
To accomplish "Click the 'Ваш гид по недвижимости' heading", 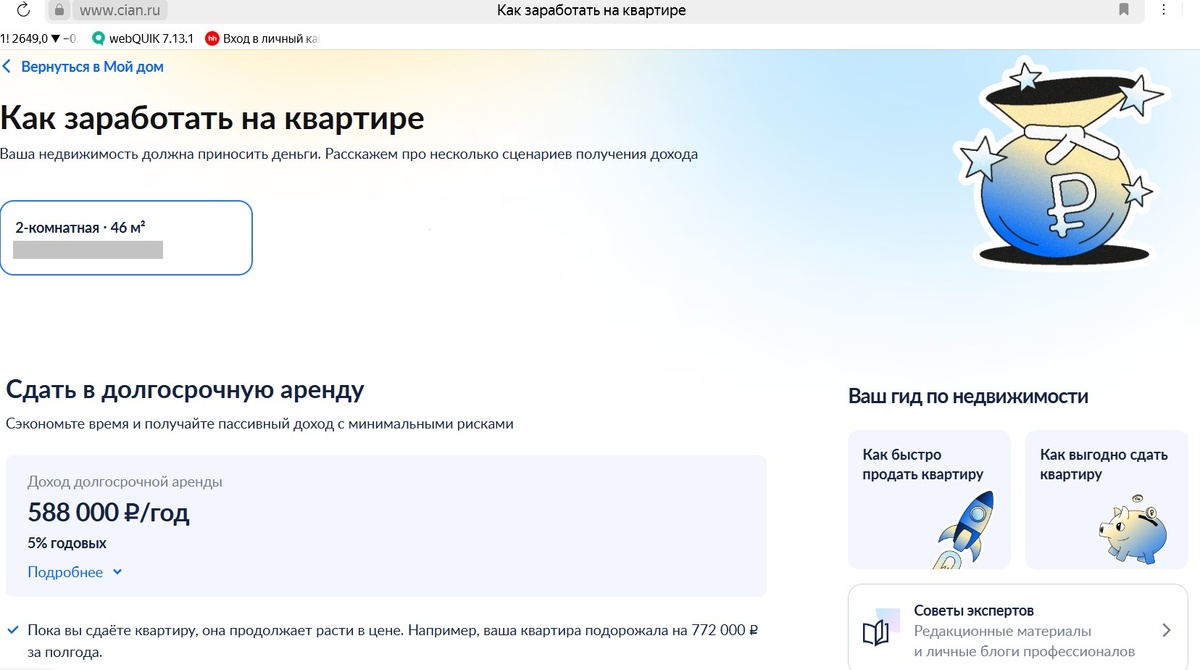I will click(968, 397).
